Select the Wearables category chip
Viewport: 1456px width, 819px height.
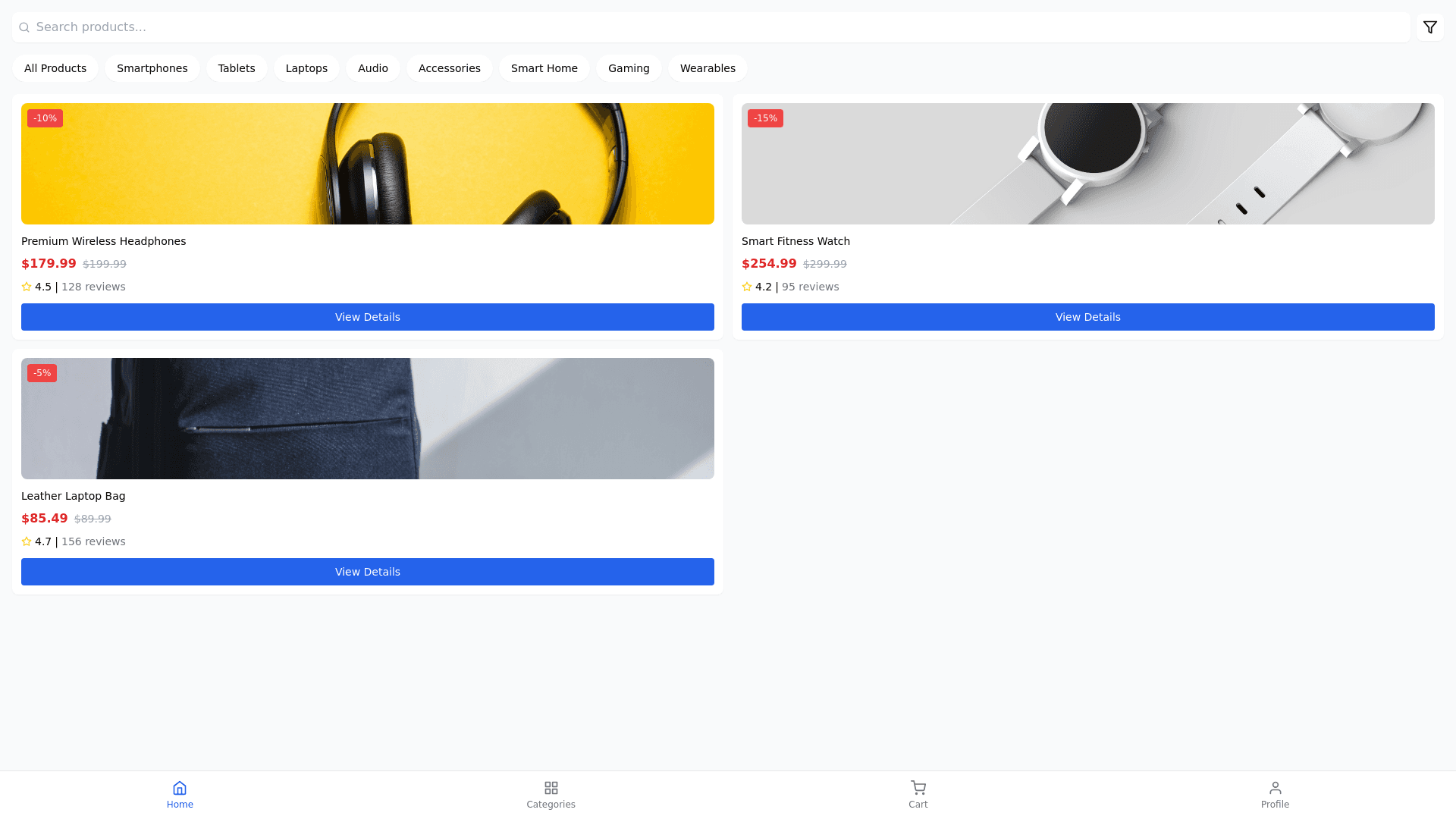tap(707, 68)
